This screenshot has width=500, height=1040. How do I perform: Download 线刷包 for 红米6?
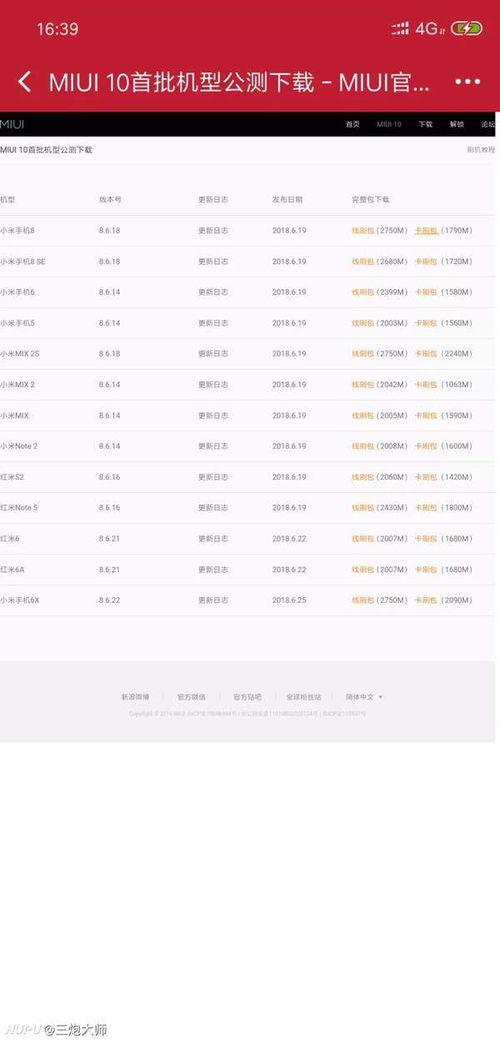362,539
